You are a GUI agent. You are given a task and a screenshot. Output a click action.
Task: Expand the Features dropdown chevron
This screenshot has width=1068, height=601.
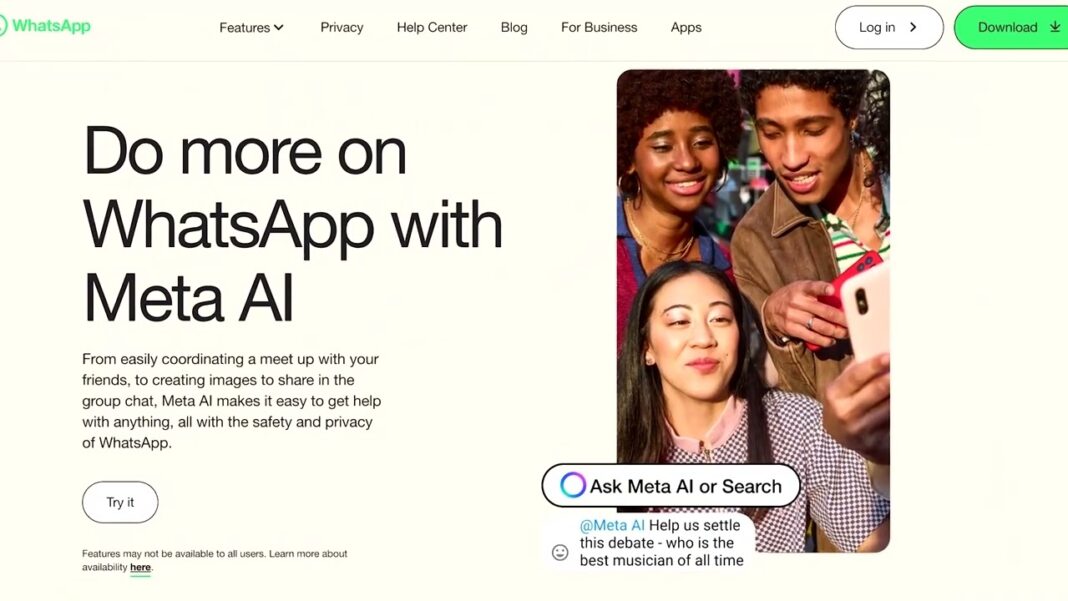click(279, 28)
